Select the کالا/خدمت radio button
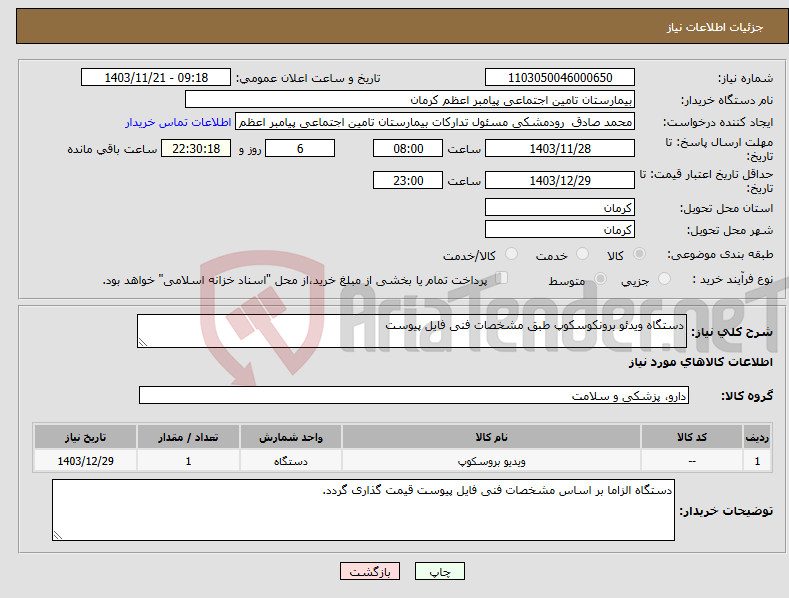 pyautogui.click(x=511, y=254)
